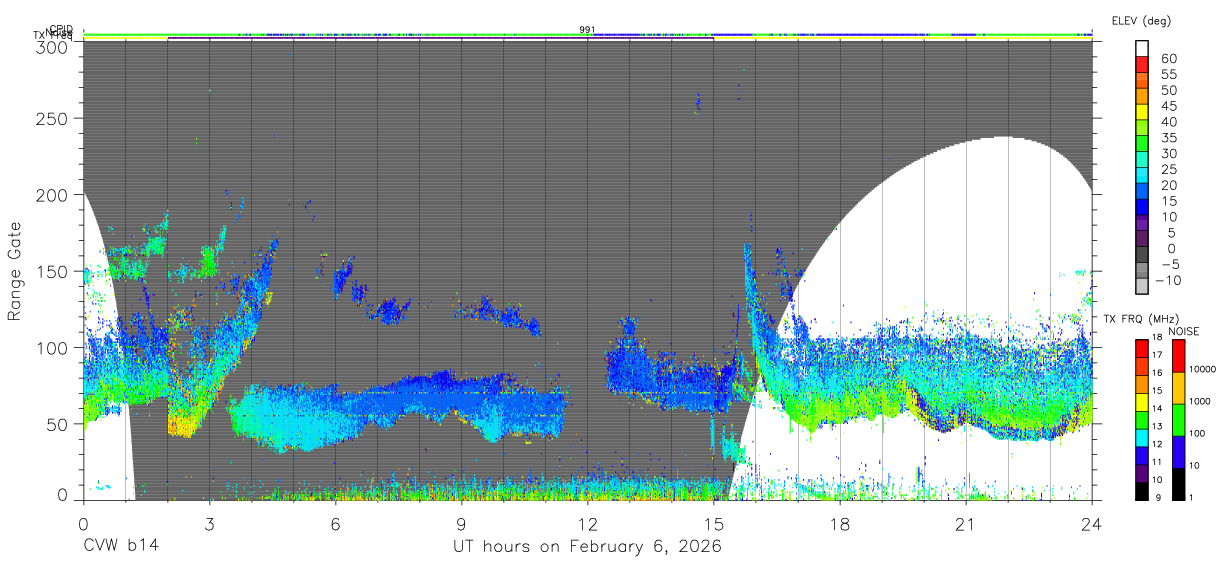Click the 'CVW b14' radar label

click(121, 547)
